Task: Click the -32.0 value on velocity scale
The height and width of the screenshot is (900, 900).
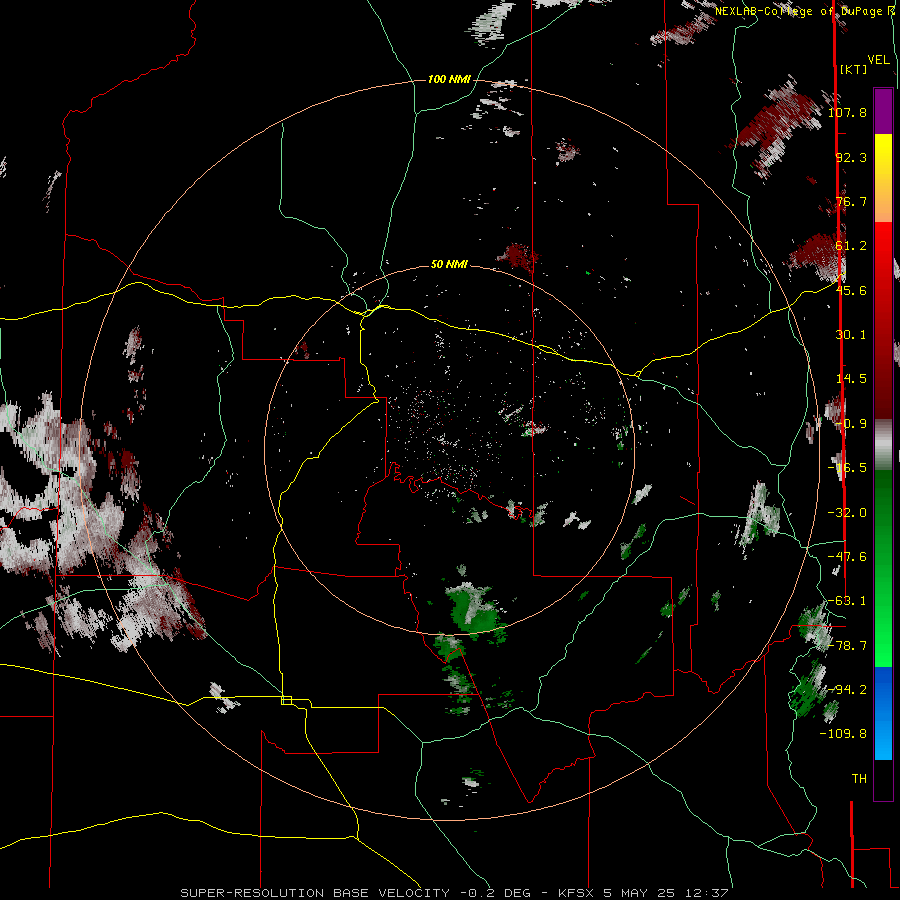Action: coord(847,513)
